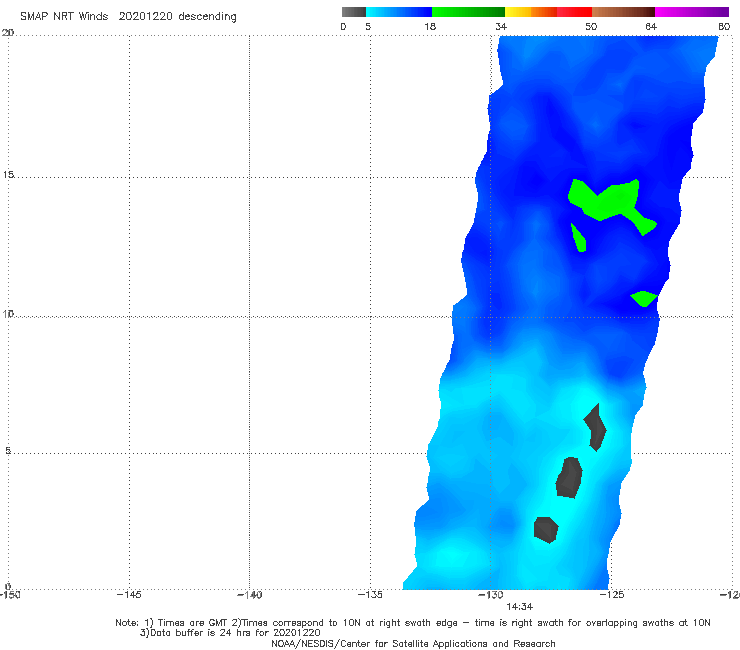Click the color scale label '64'
This screenshot has width=740, height=650.
point(651,27)
